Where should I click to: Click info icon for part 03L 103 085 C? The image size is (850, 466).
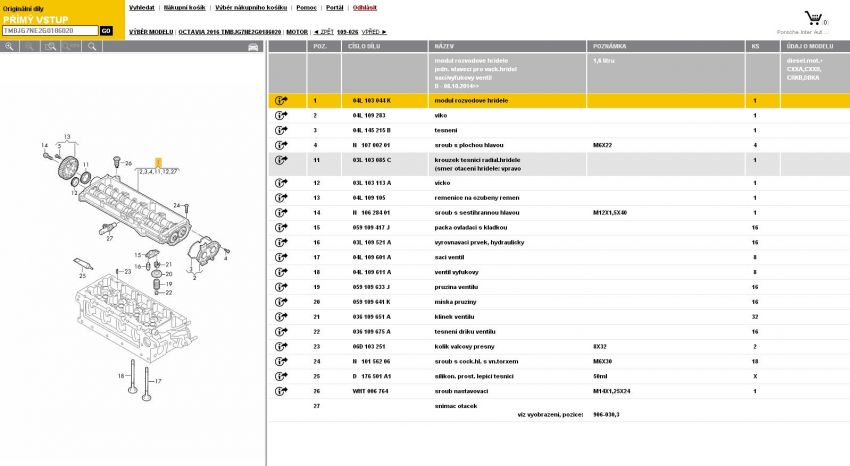tap(280, 160)
